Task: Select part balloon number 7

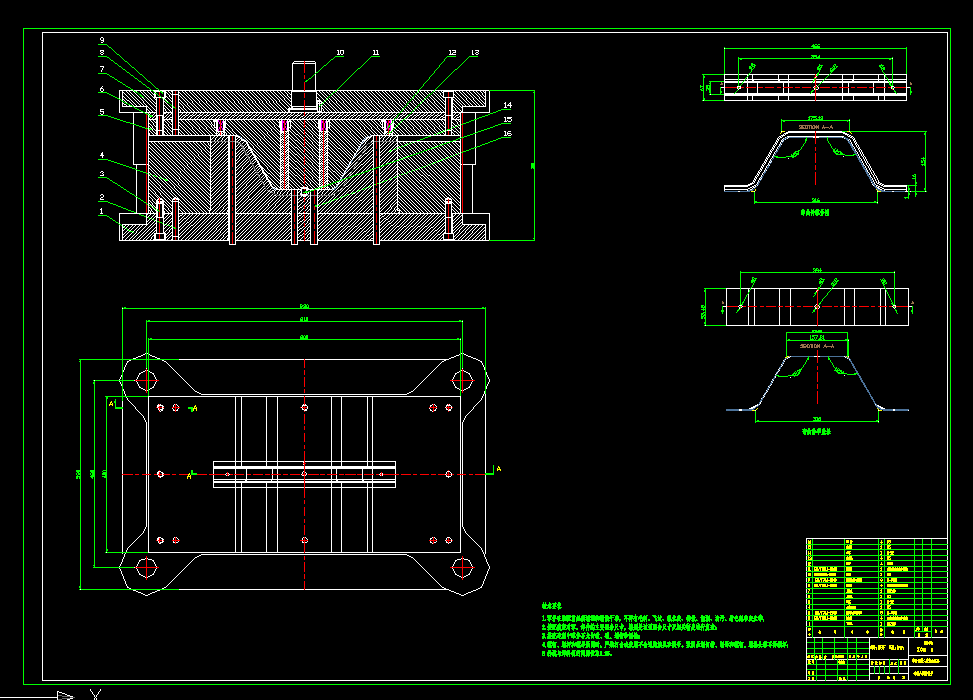Action: pos(102,70)
